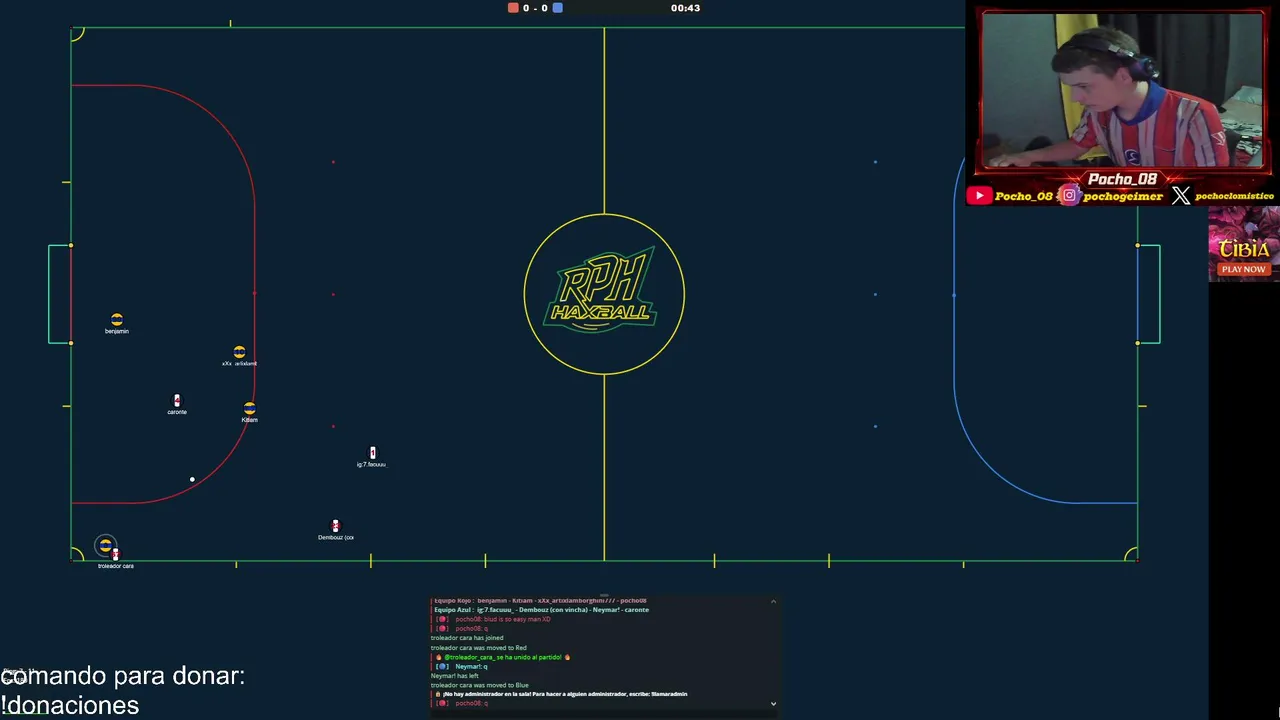Click the blue team score color square
This screenshot has height=720, width=1280.
coord(557,8)
